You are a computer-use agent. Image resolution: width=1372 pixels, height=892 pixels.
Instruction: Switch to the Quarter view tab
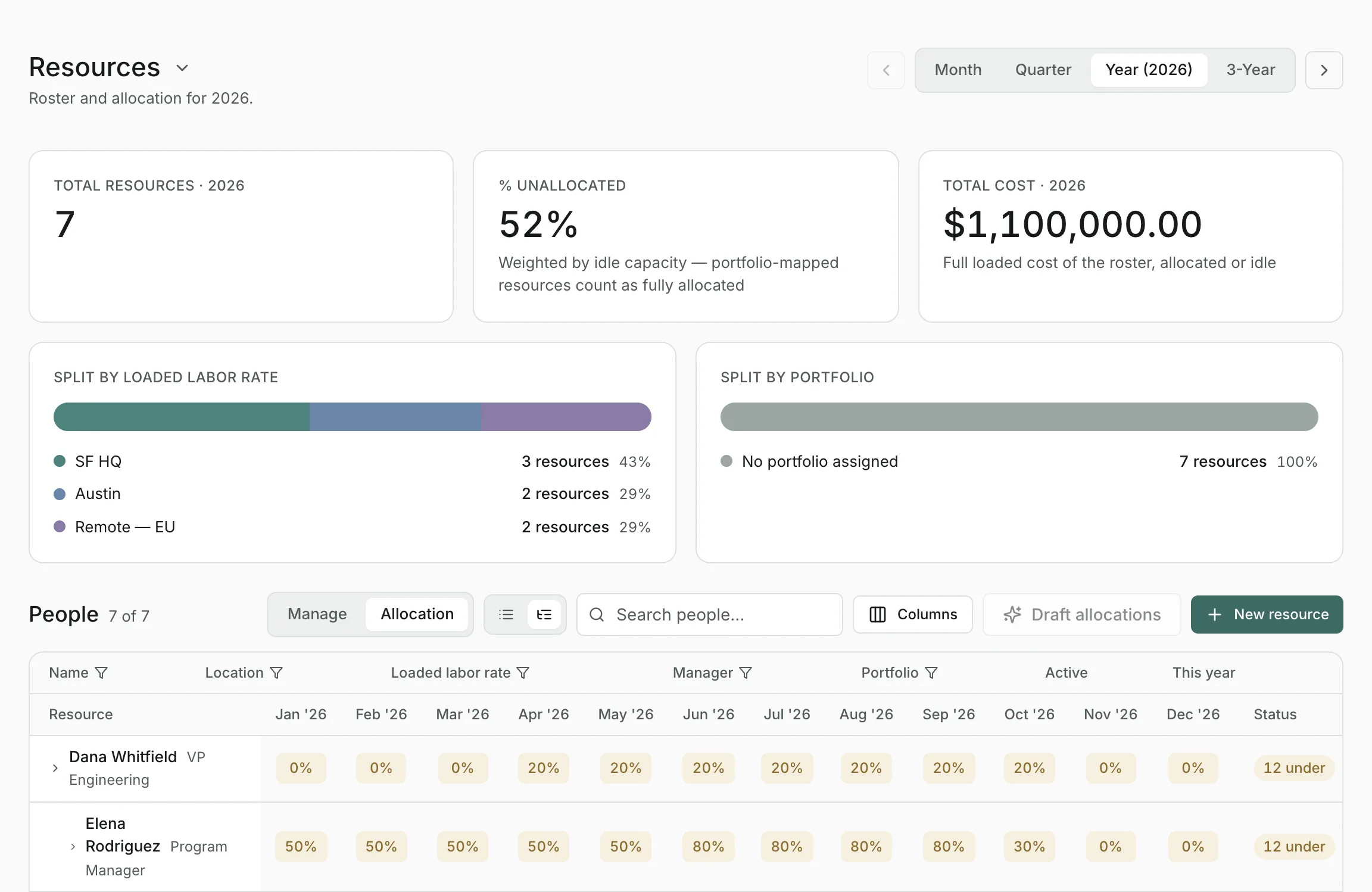click(x=1043, y=70)
